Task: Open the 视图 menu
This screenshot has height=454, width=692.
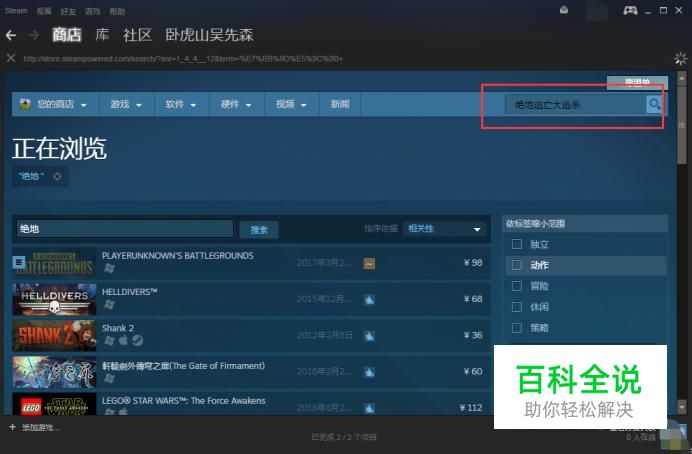Action: pos(44,11)
